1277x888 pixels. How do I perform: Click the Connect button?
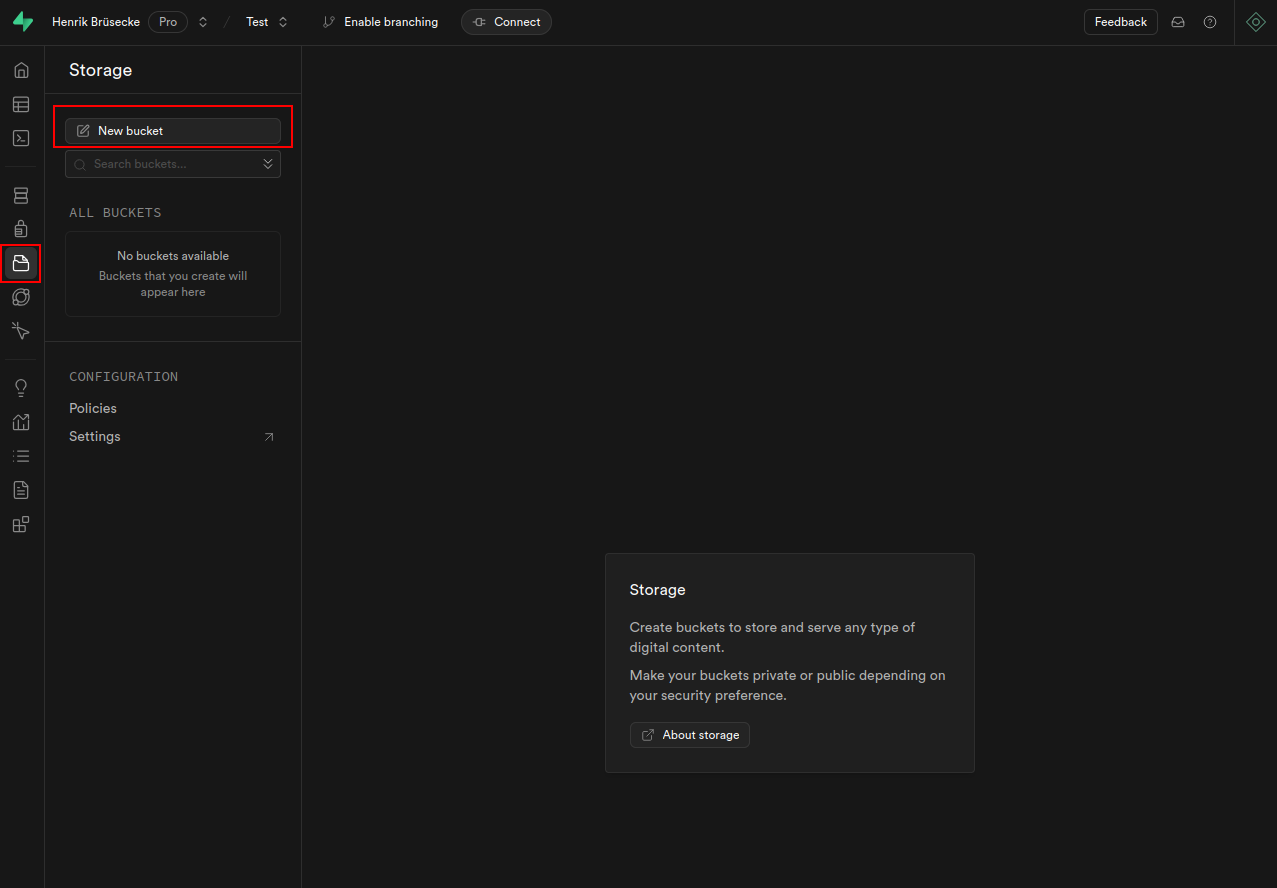pyautogui.click(x=506, y=22)
